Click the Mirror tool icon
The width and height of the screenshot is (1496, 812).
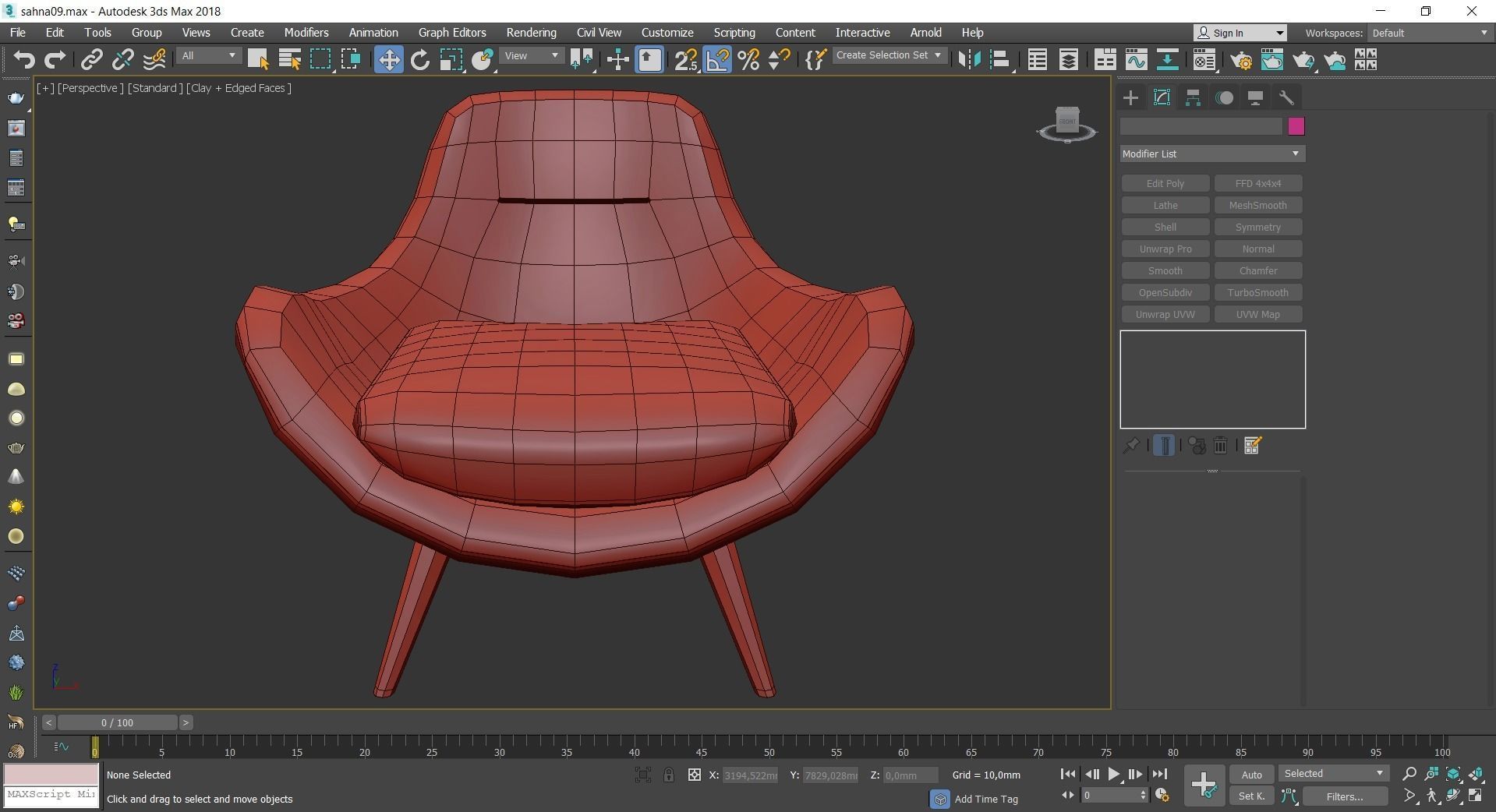(x=969, y=59)
